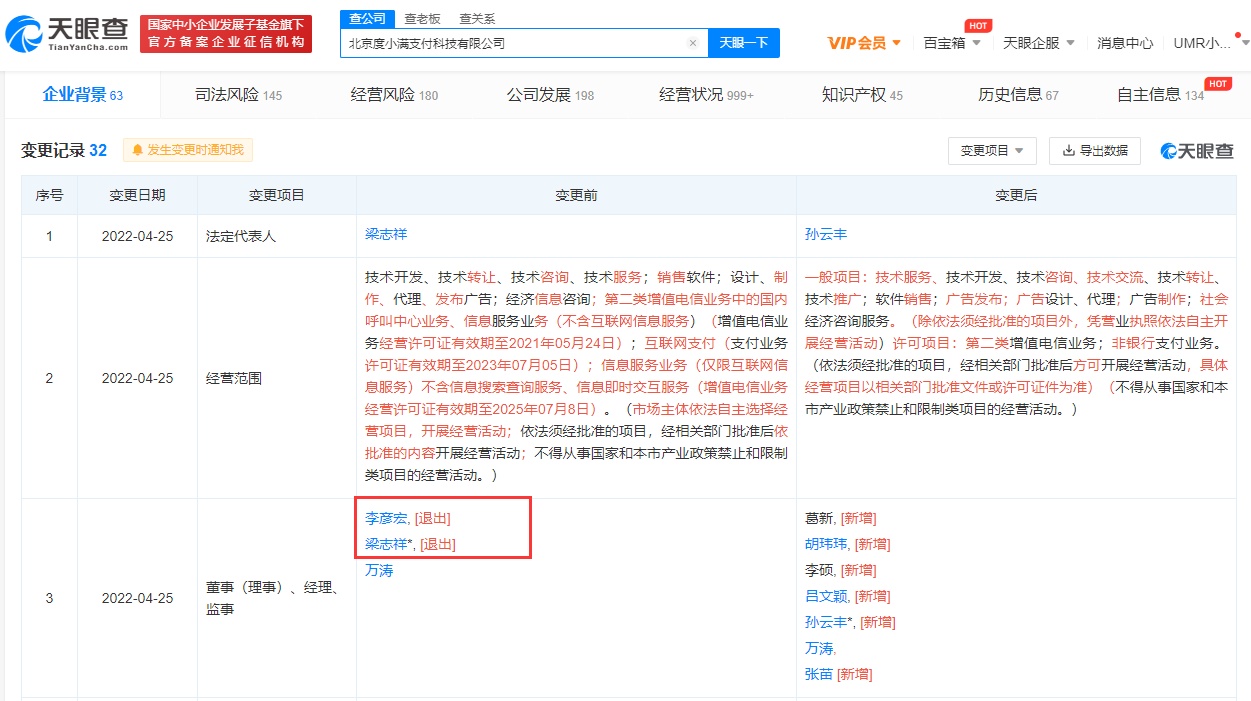Click the 2022-04-25 date in the 法定代表人 row

point(137,236)
